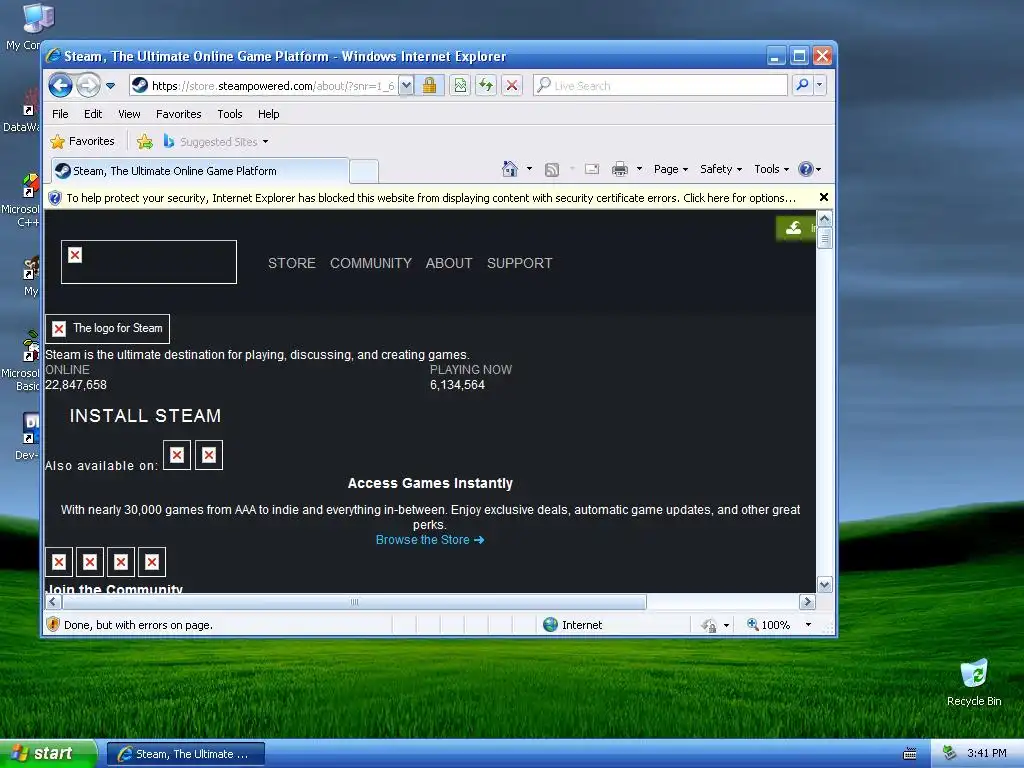Click the Live Search box
The width and height of the screenshot is (1024, 768).
pyautogui.click(x=660, y=86)
